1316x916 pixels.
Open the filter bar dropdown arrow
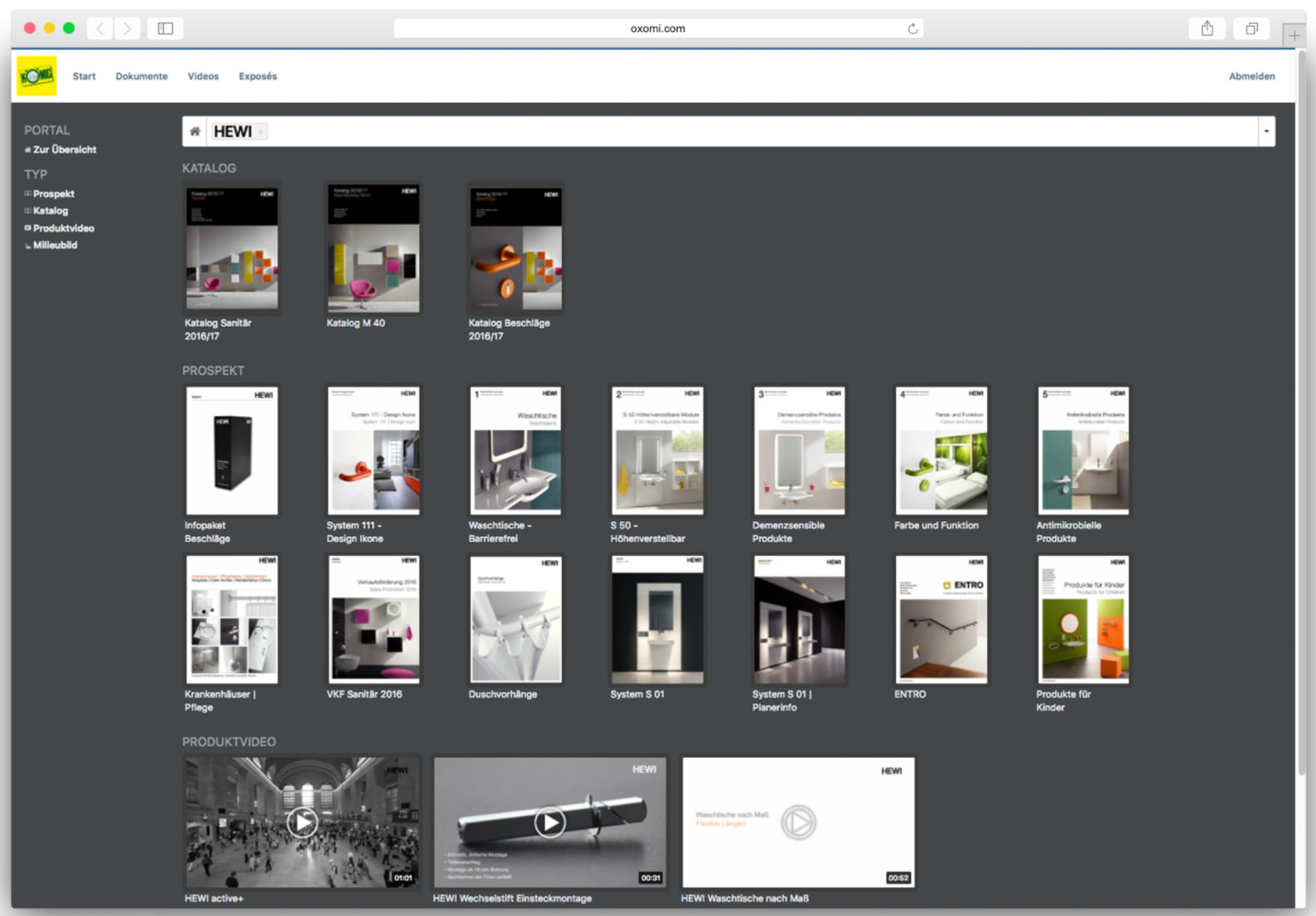(x=1266, y=132)
